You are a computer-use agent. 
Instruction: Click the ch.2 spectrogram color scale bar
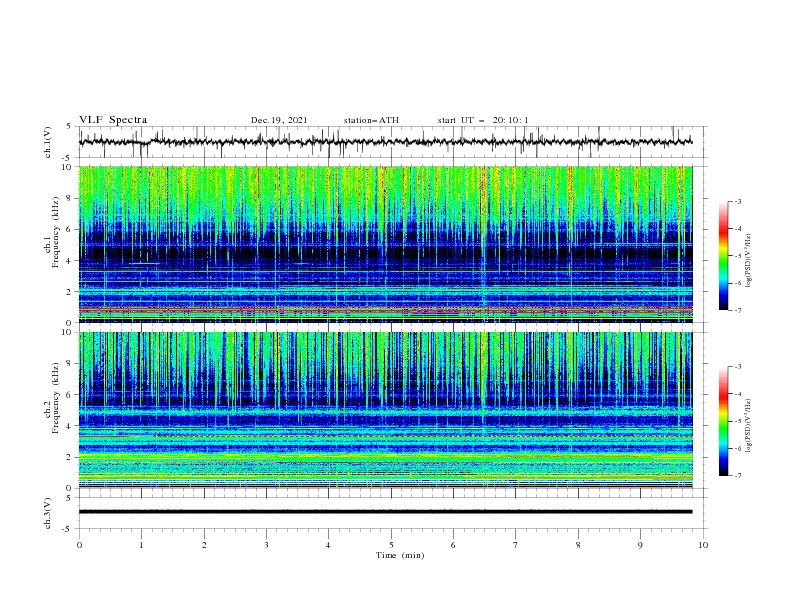tap(724, 421)
